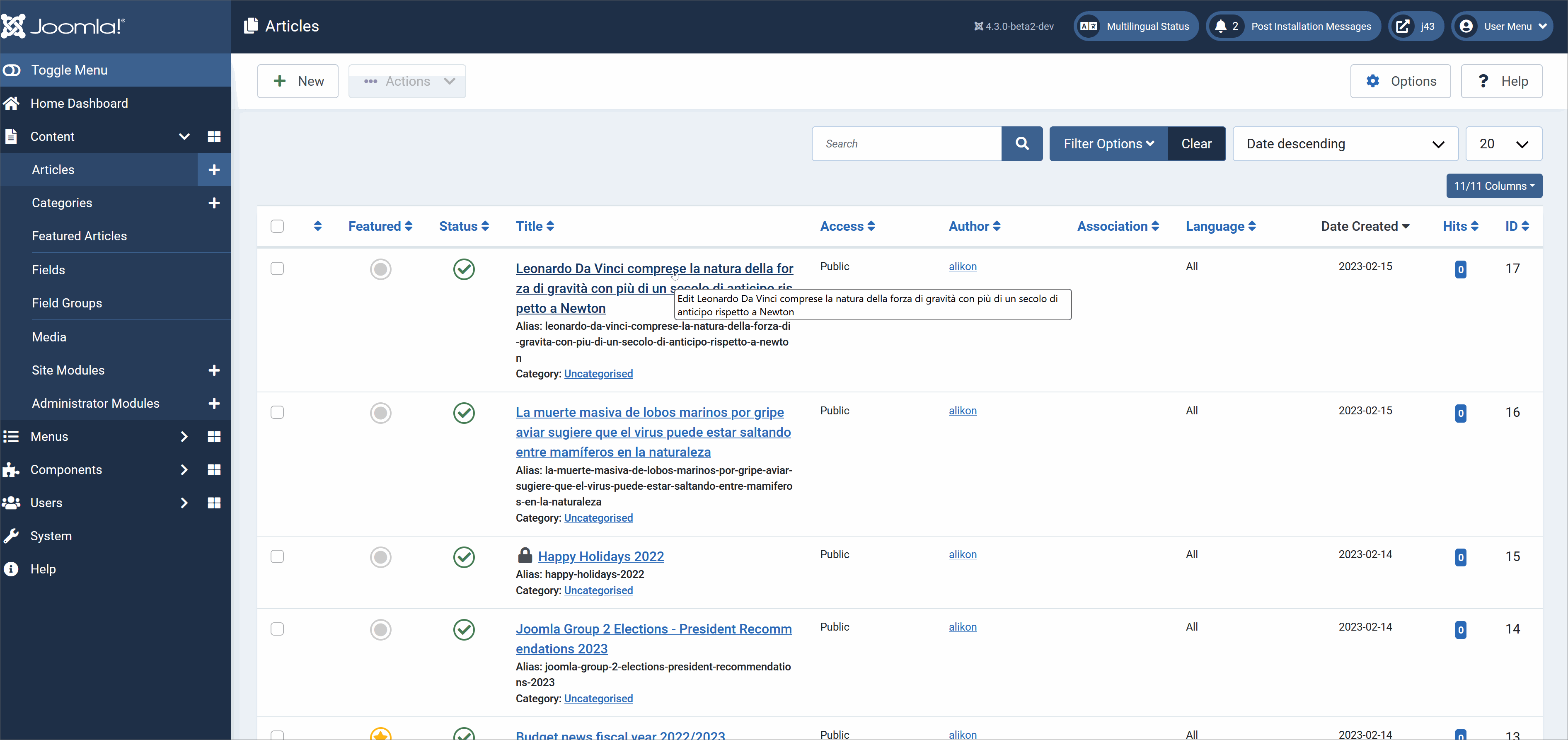1568x740 pixels.
Task: Open the Content dashboard grid icon
Action: tap(214, 136)
